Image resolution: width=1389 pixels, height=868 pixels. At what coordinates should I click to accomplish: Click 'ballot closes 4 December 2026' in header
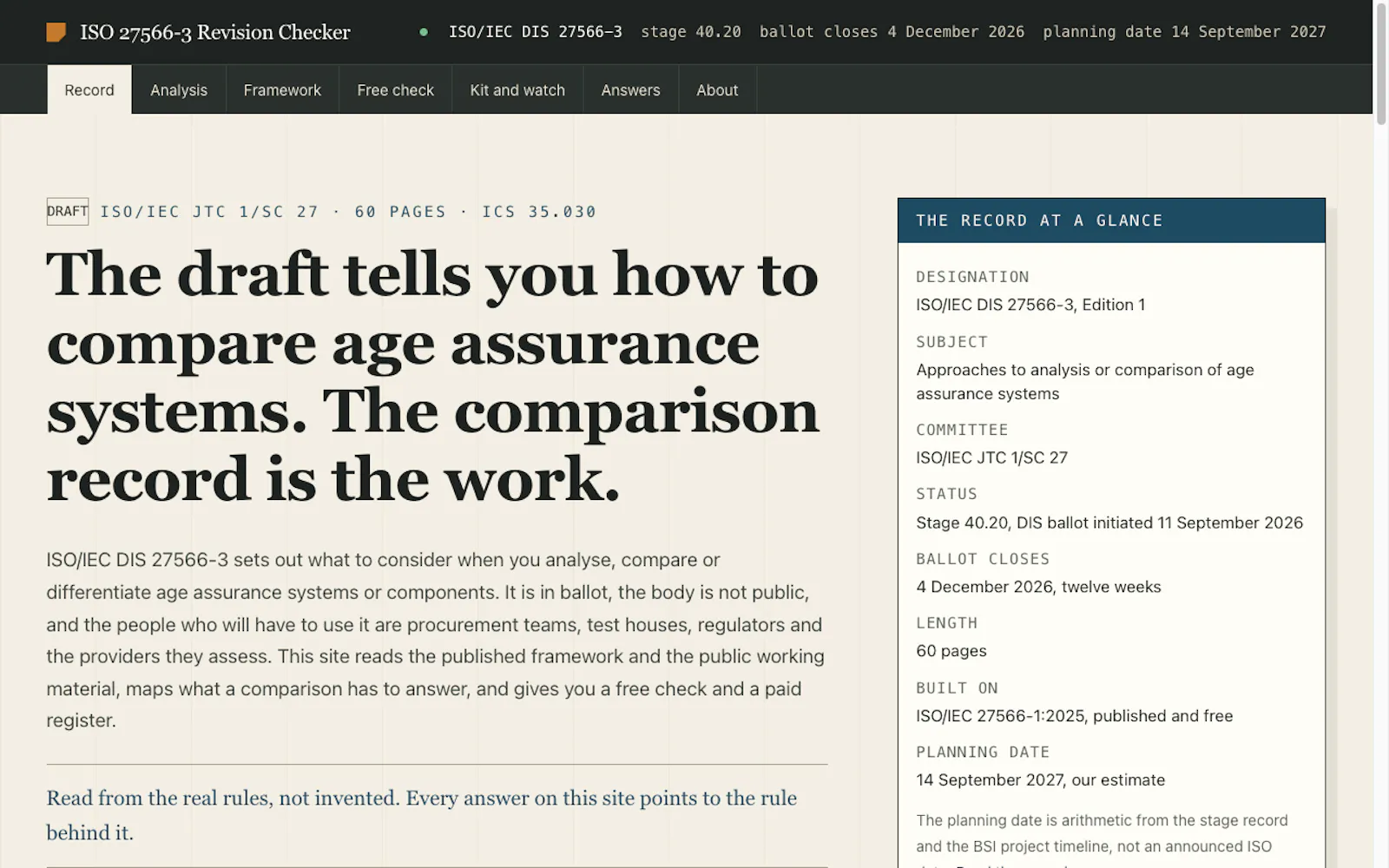[x=892, y=32]
